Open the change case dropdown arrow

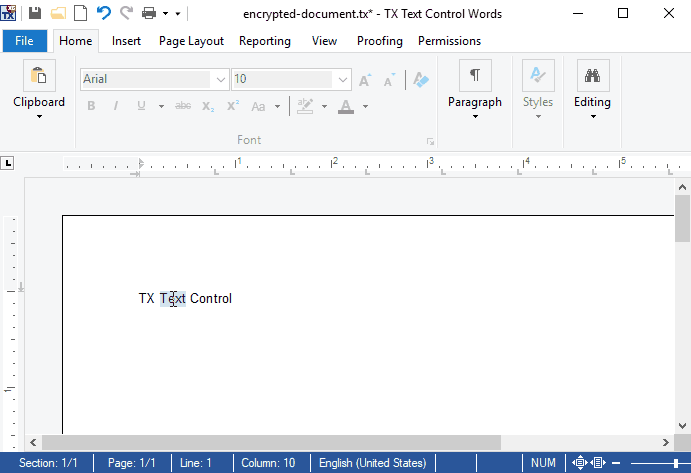(x=277, y=106)
